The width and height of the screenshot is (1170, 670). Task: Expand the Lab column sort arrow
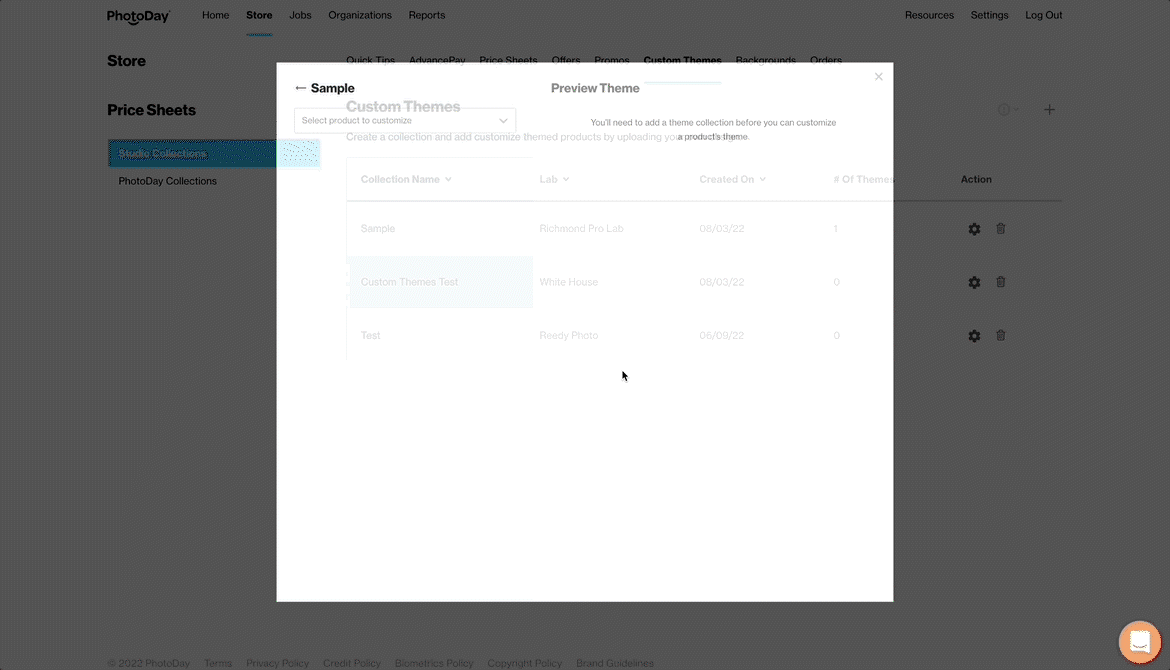pyautogui.click(x=566, y=179)
